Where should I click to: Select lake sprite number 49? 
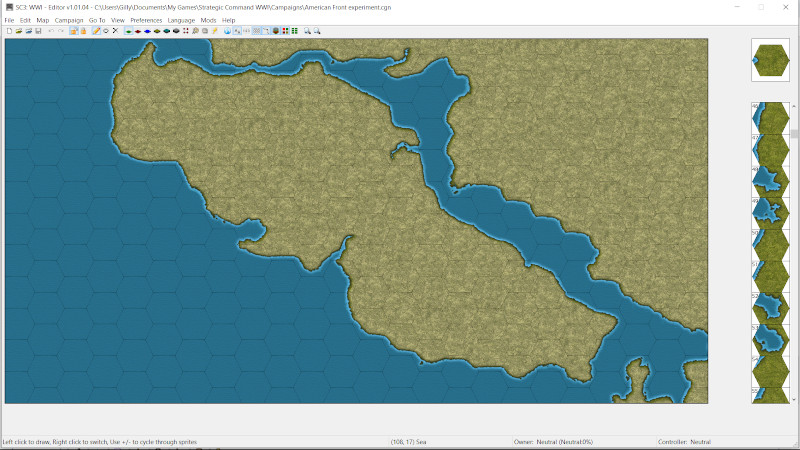point(770,213)
